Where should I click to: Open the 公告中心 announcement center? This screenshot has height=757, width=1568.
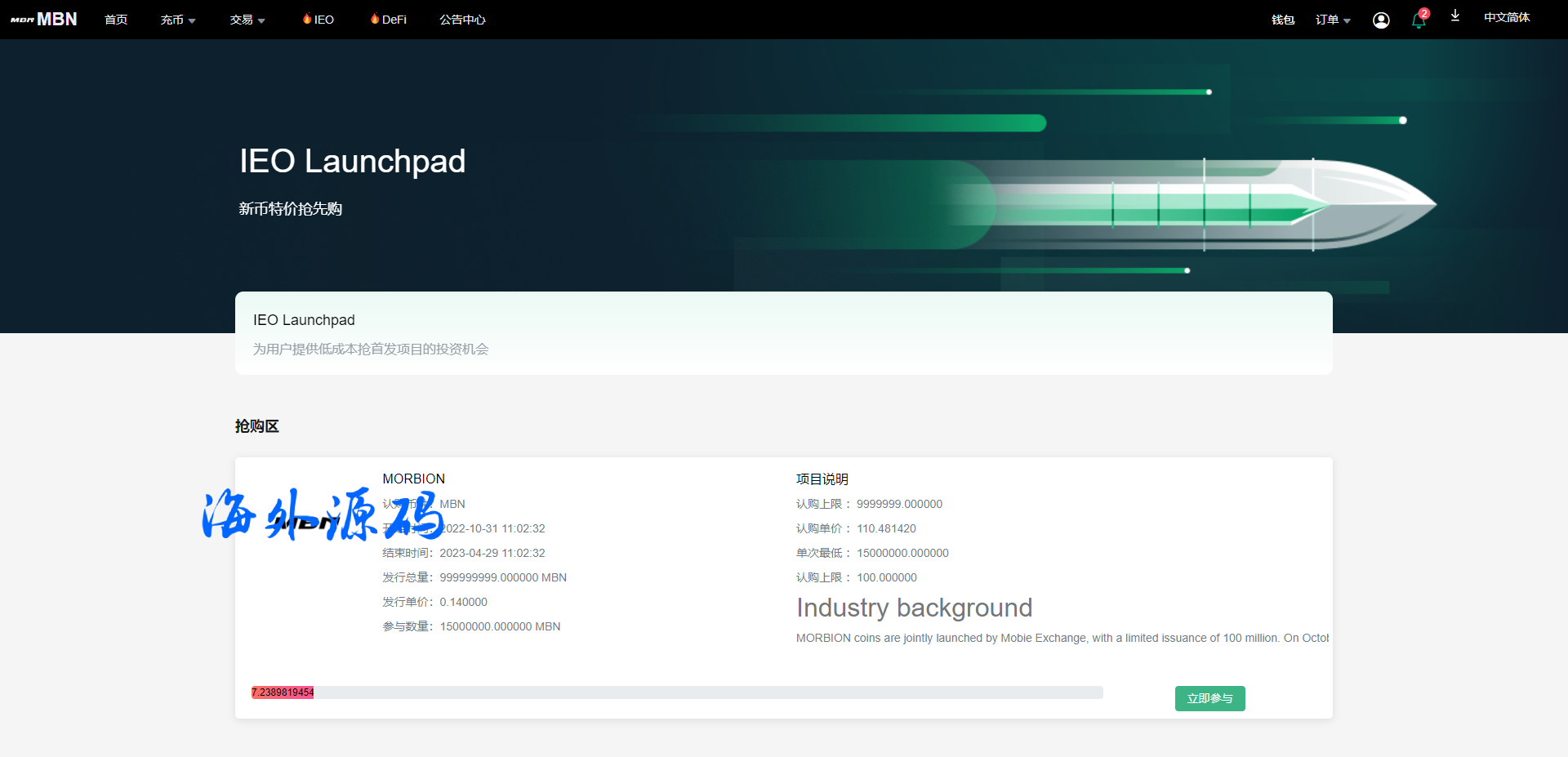462,20
